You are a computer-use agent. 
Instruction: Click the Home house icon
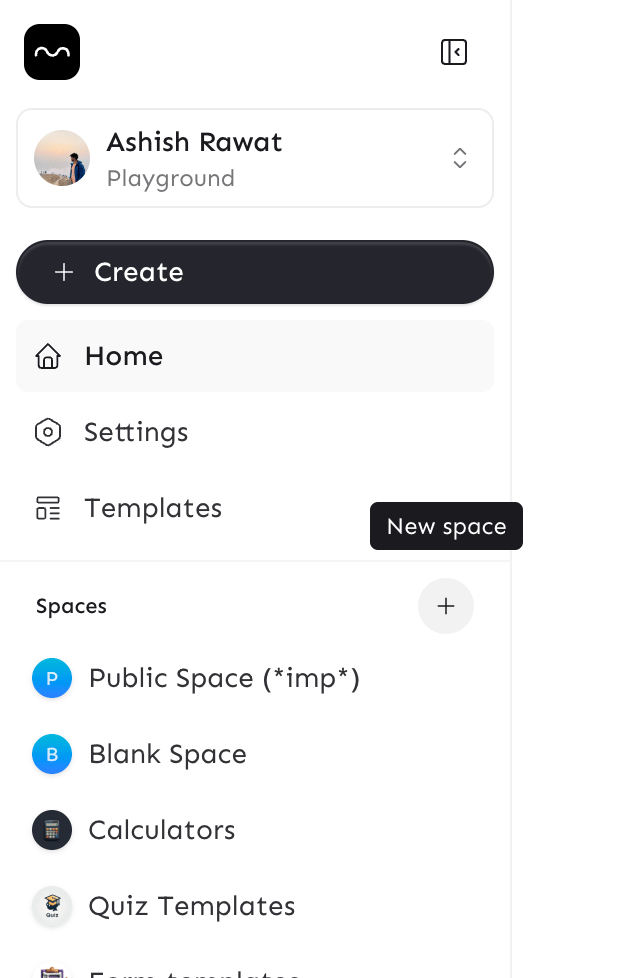tap(48, 356)
